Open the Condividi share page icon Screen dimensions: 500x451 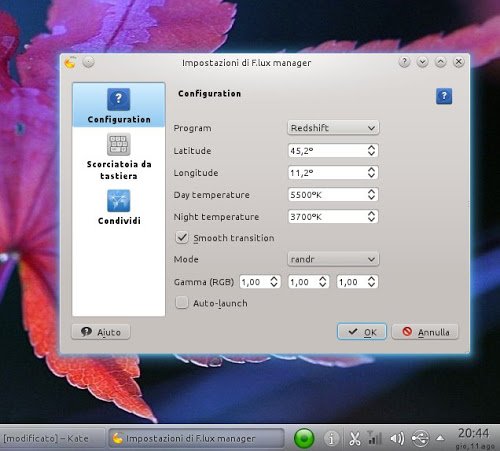(x=119, y=201)
